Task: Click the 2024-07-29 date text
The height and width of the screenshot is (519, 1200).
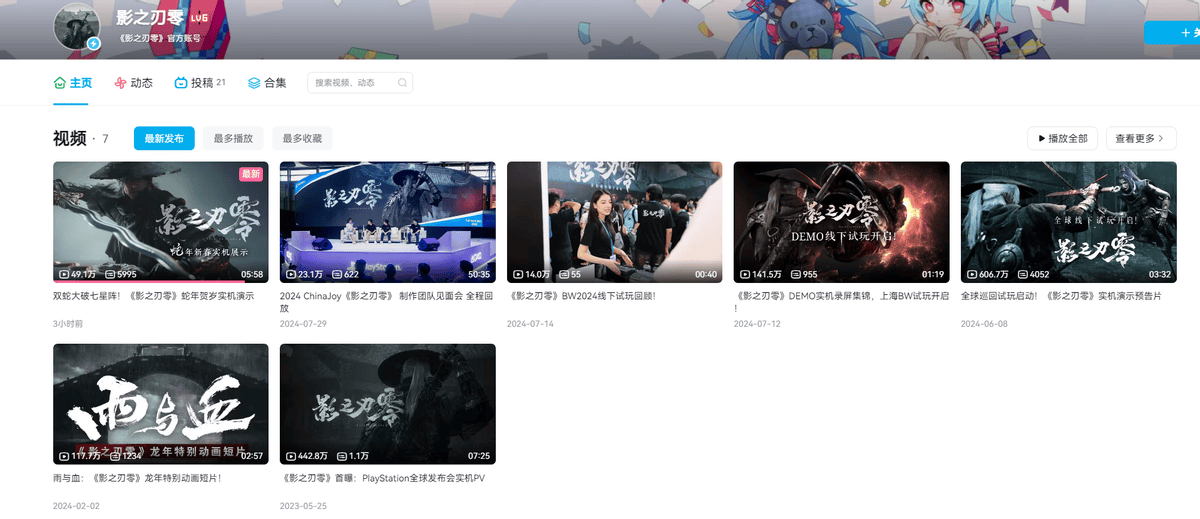Action: click(302, 324)
